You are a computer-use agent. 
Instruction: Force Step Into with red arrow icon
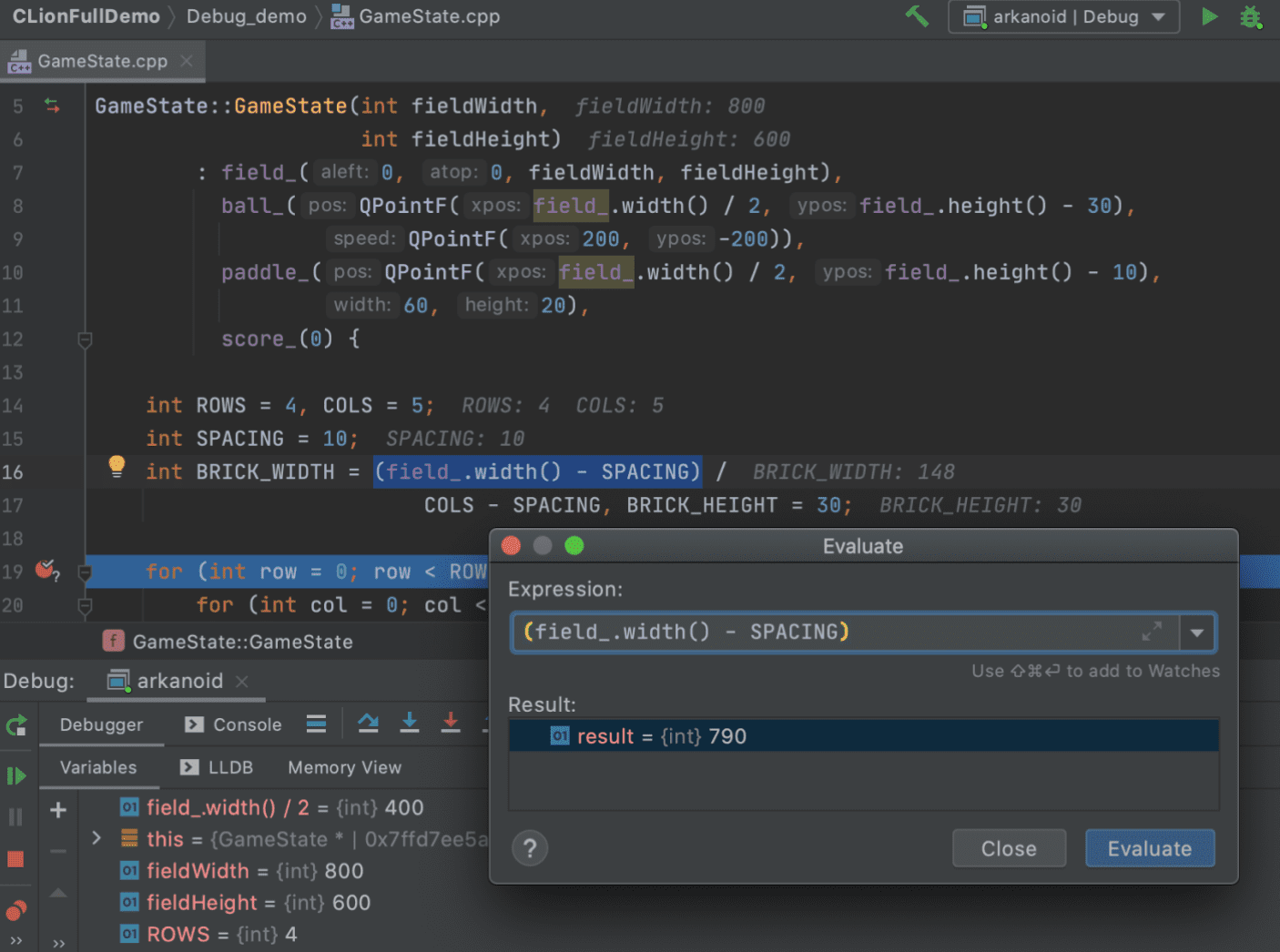click(451, 722)
